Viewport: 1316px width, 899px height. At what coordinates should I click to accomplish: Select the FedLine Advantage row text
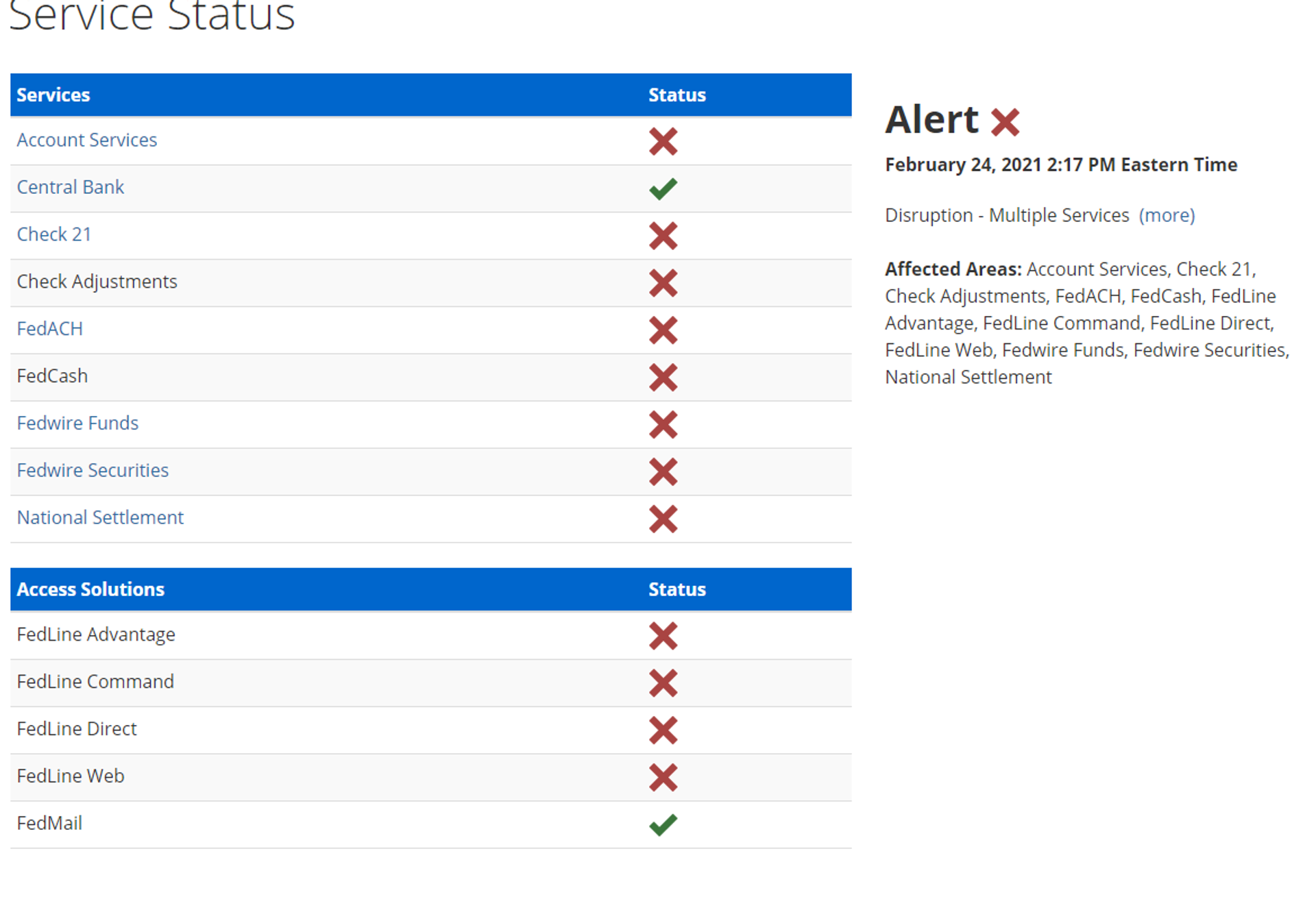[96, 635]
